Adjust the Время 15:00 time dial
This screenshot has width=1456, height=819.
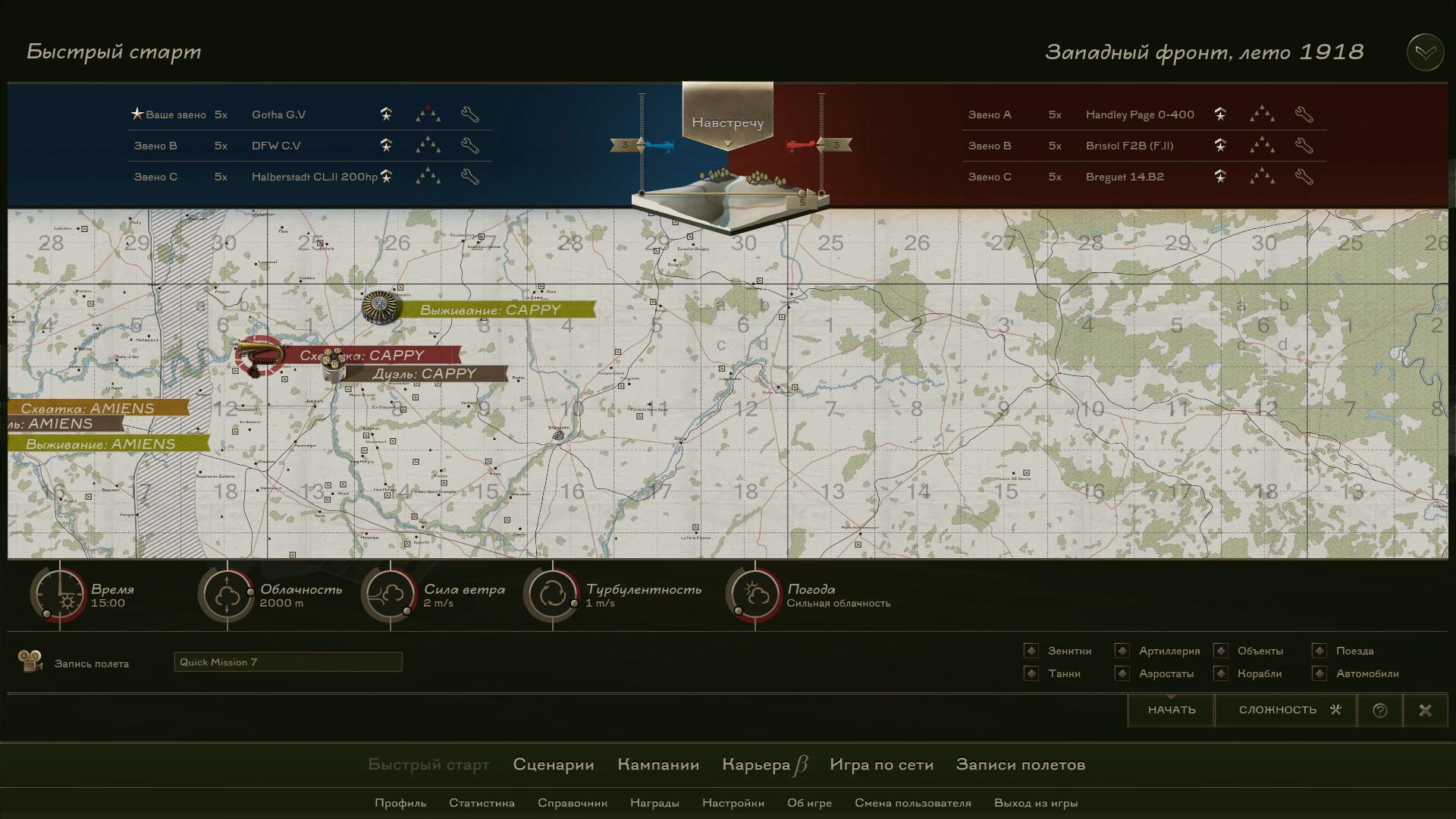[60, 595]
